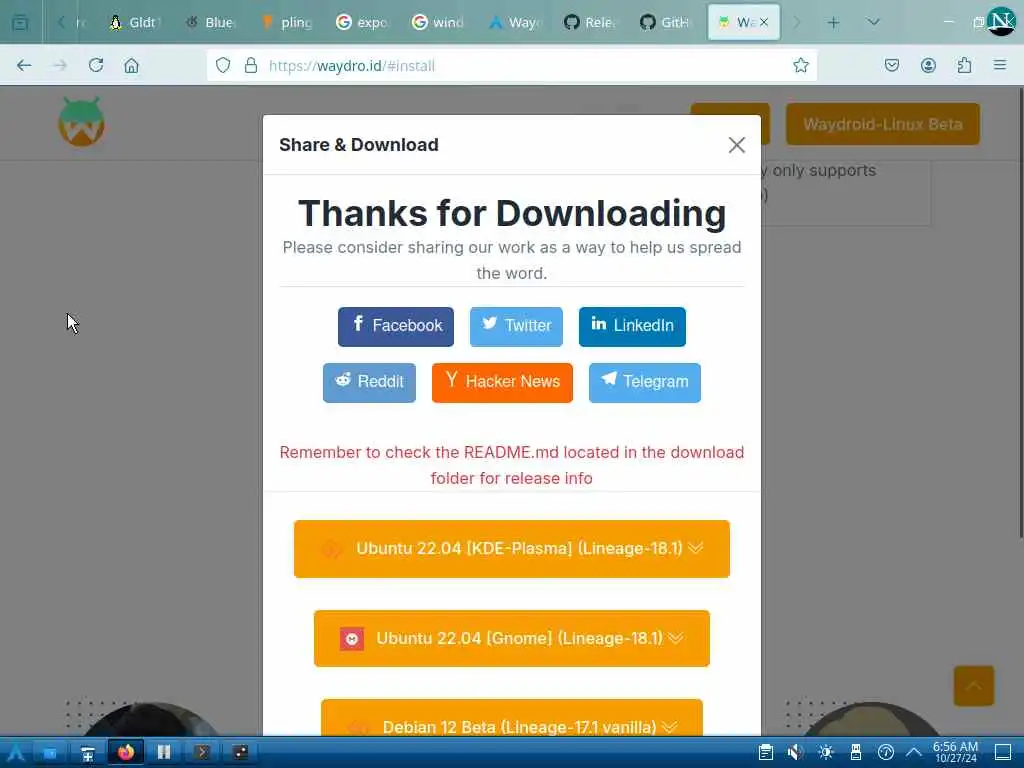Click the Waydroid logo in header

(82, 122)
